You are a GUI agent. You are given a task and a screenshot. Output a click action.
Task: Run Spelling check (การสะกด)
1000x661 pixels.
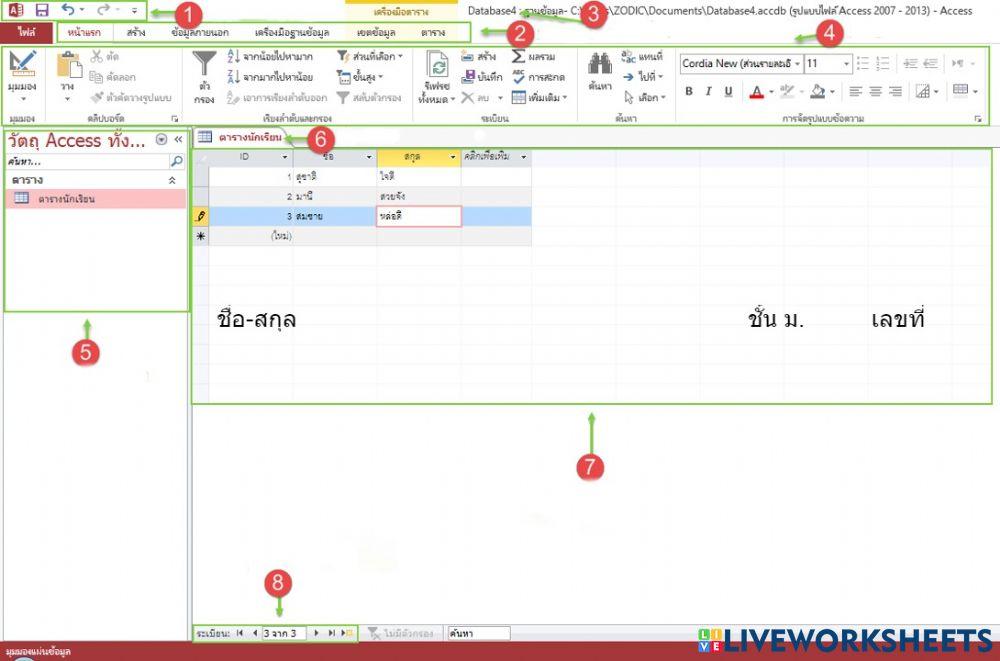coord(520,76)
